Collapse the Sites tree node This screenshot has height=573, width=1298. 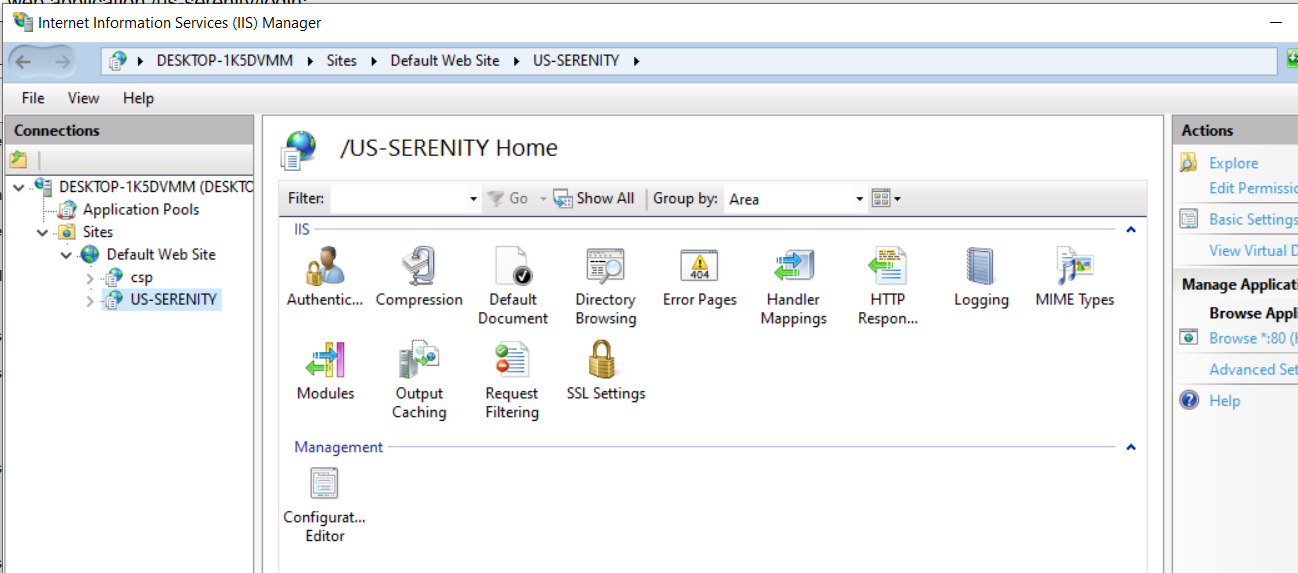point(43,232)
